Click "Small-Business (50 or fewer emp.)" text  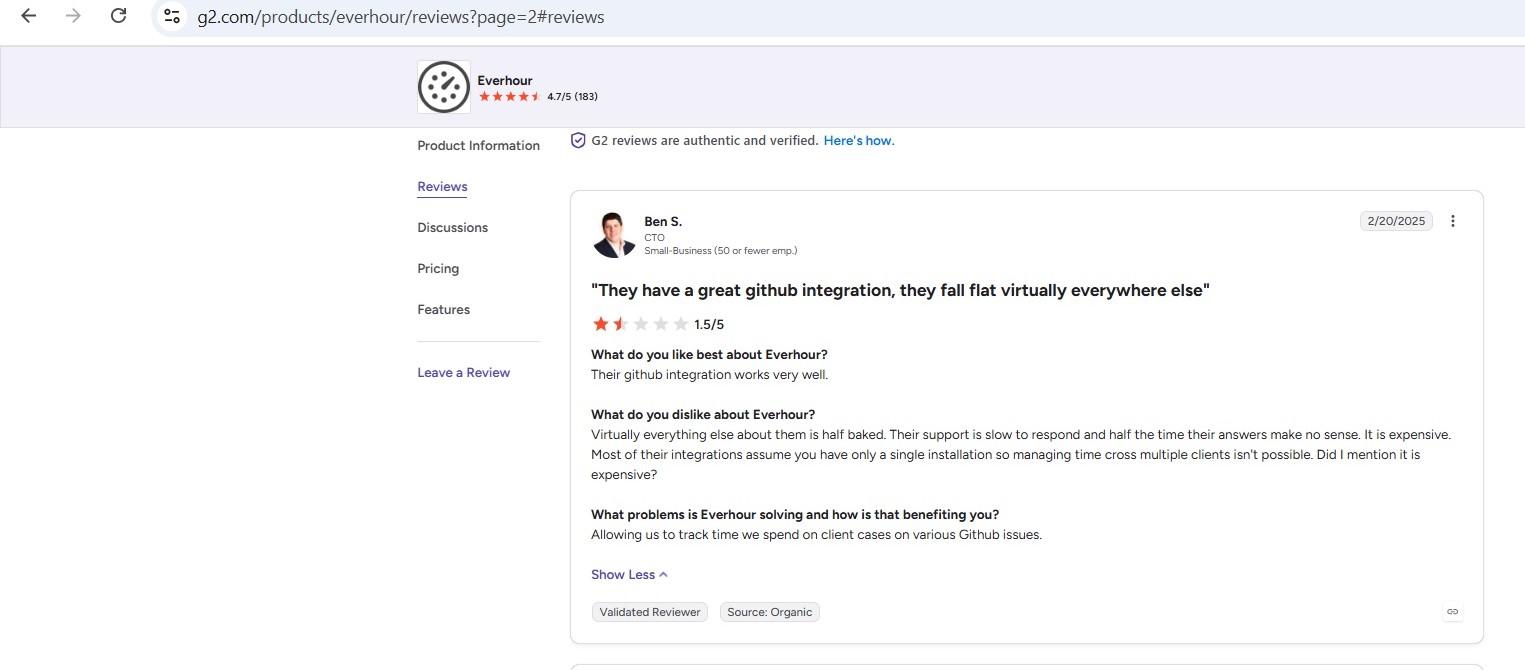tap(721, 251)
